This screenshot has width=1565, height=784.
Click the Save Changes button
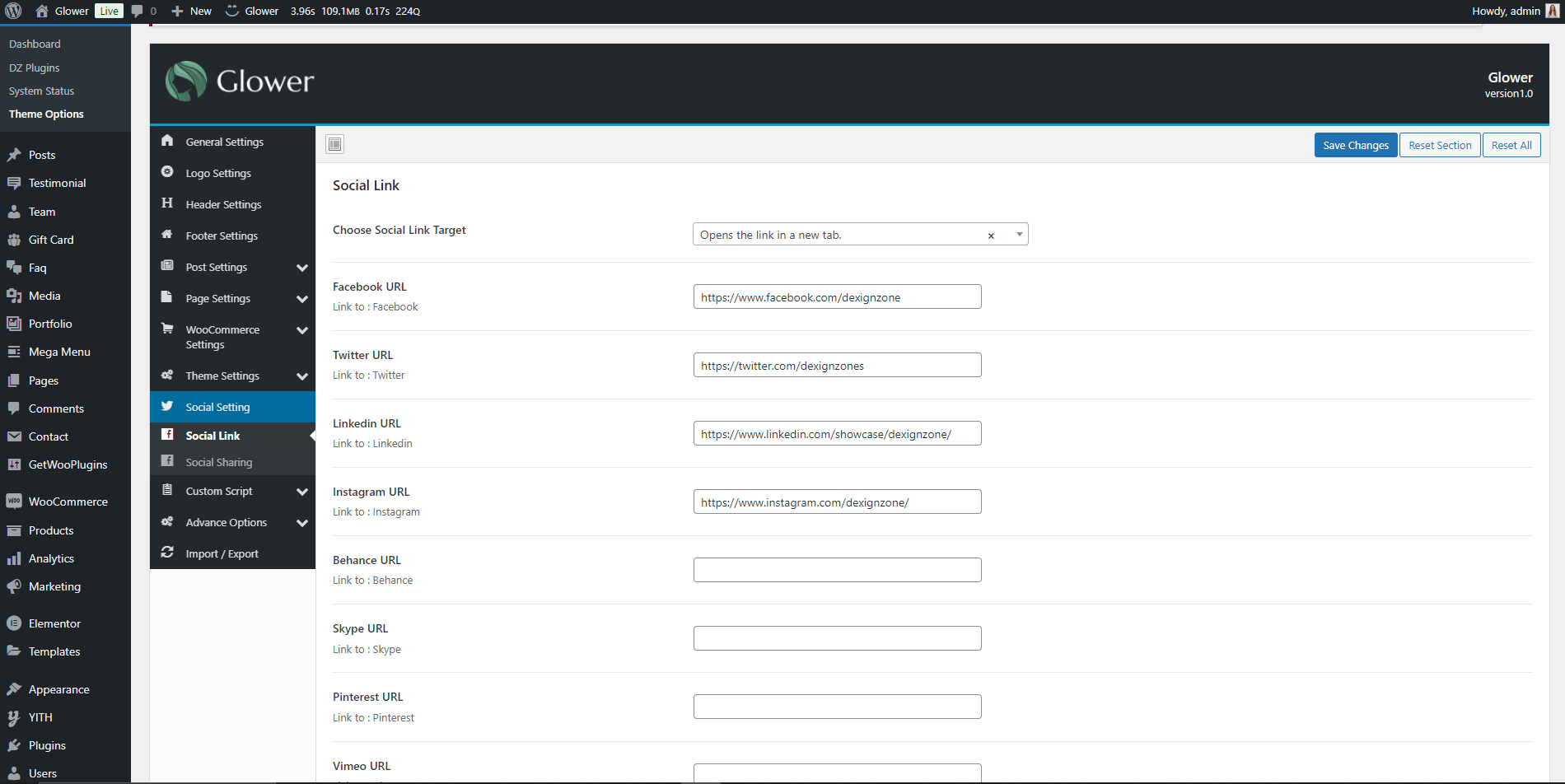(x=1355, y=146)
